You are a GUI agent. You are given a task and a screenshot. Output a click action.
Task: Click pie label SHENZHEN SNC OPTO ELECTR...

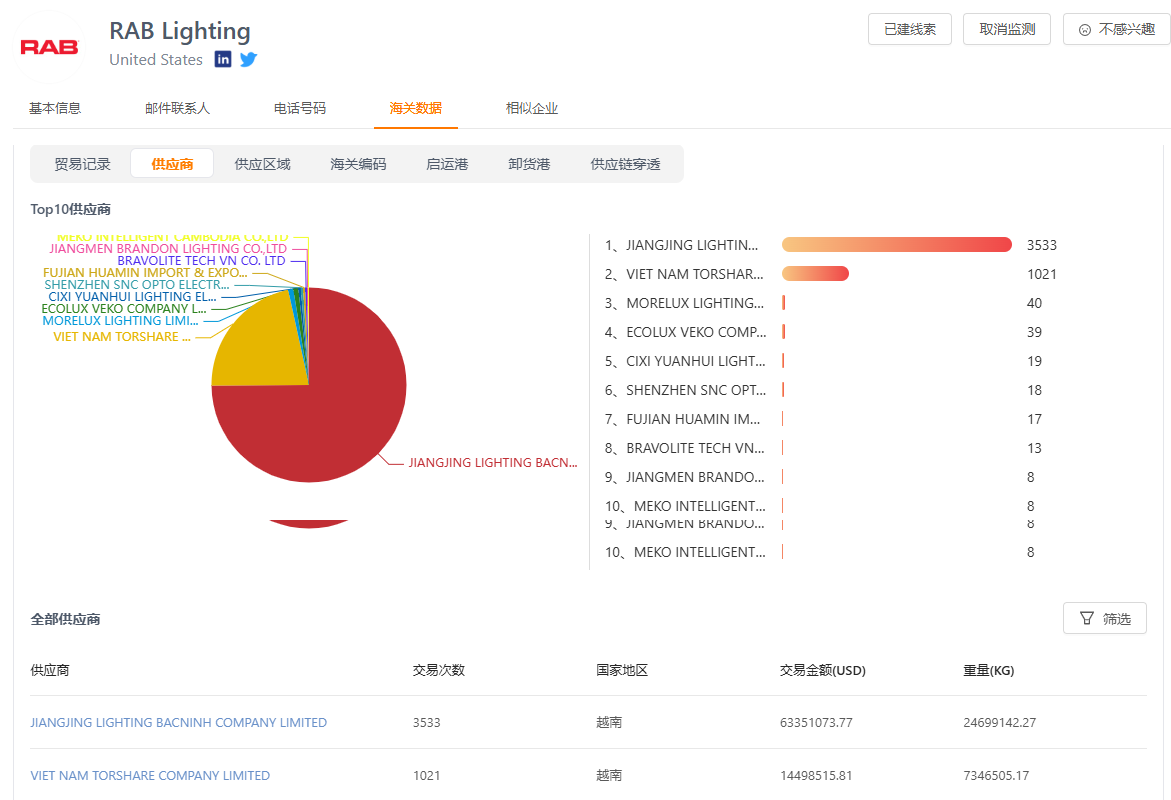pyautogui.click(x=137, y=285)
